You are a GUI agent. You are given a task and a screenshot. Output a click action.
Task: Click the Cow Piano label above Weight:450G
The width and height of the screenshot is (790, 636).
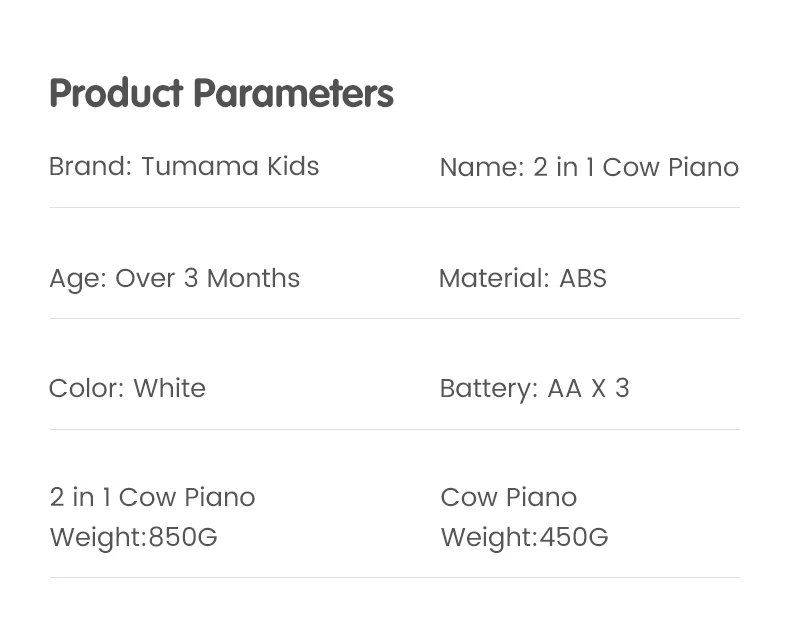[x=508, y=497]
